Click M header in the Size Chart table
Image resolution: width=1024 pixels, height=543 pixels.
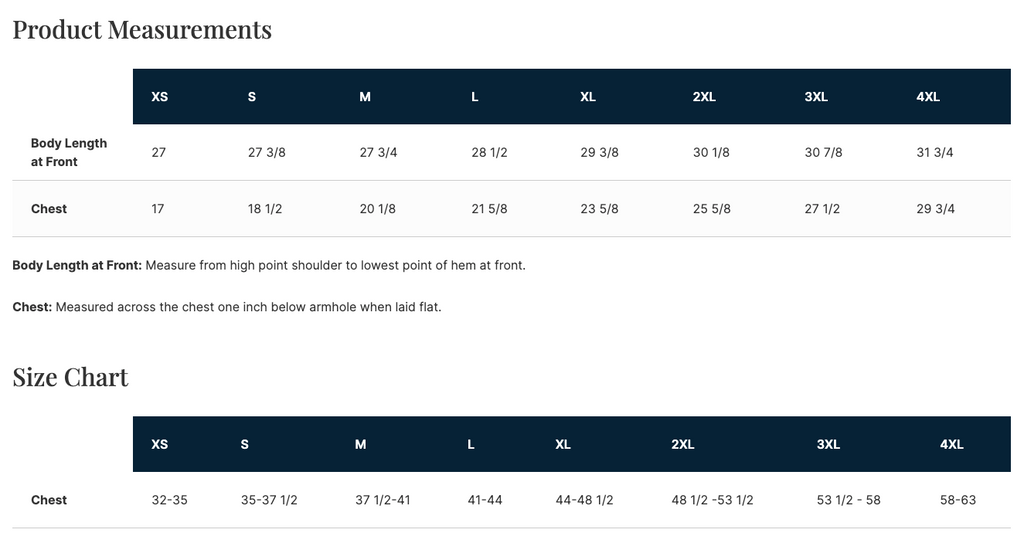click(x=360, y=444)
